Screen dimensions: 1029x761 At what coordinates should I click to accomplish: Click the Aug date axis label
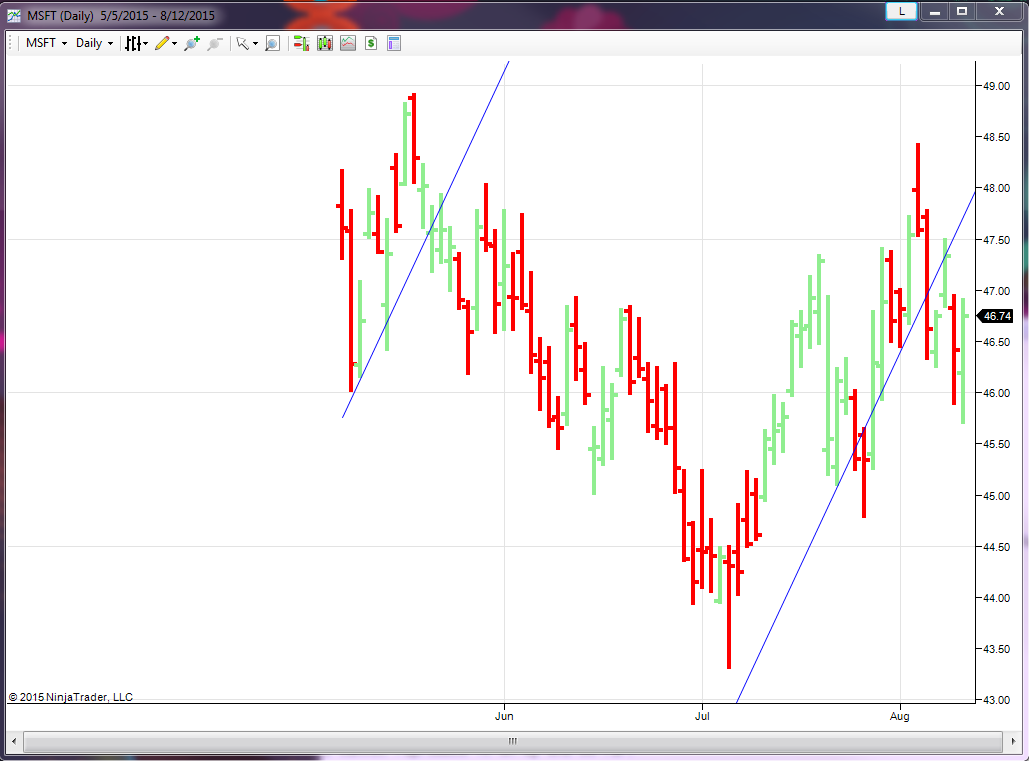900,716
